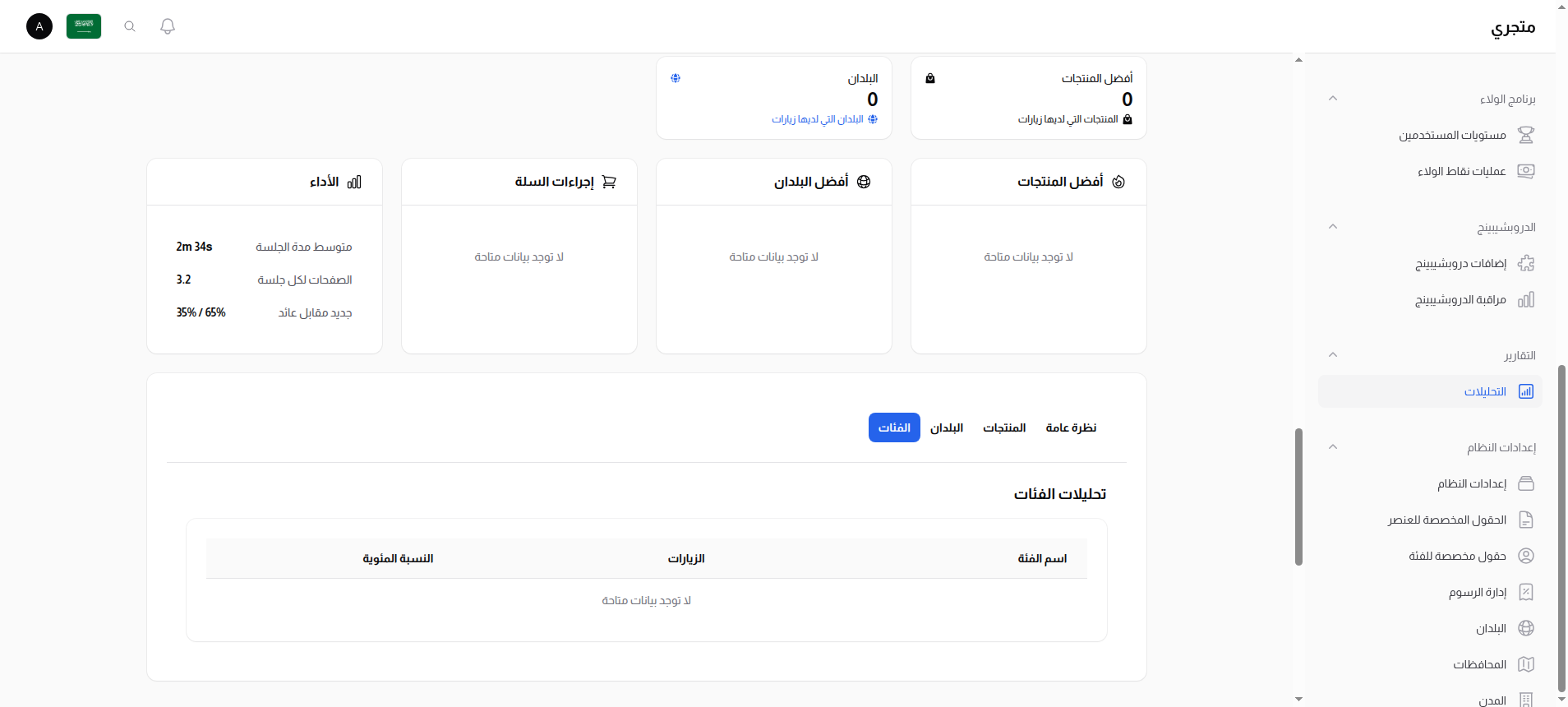Switch to the نظرة عامة tab
The height and width of the screenshot is (707, 1568).
click(x=1071, y=427)
